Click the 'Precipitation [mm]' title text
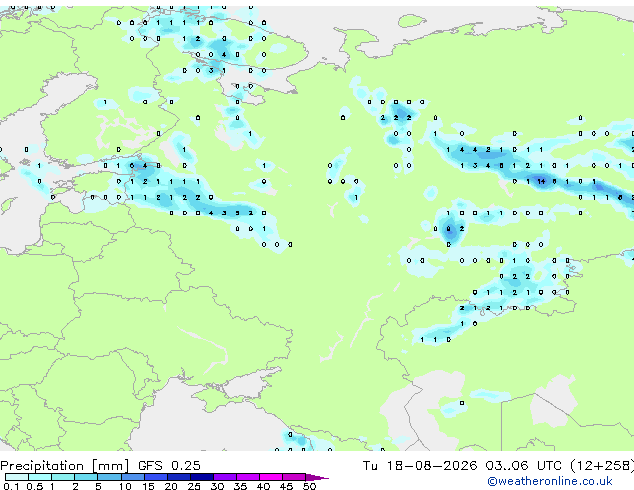The width and height of the screenshot is (634, 490). pyautogui.click(x=65, y=466)
